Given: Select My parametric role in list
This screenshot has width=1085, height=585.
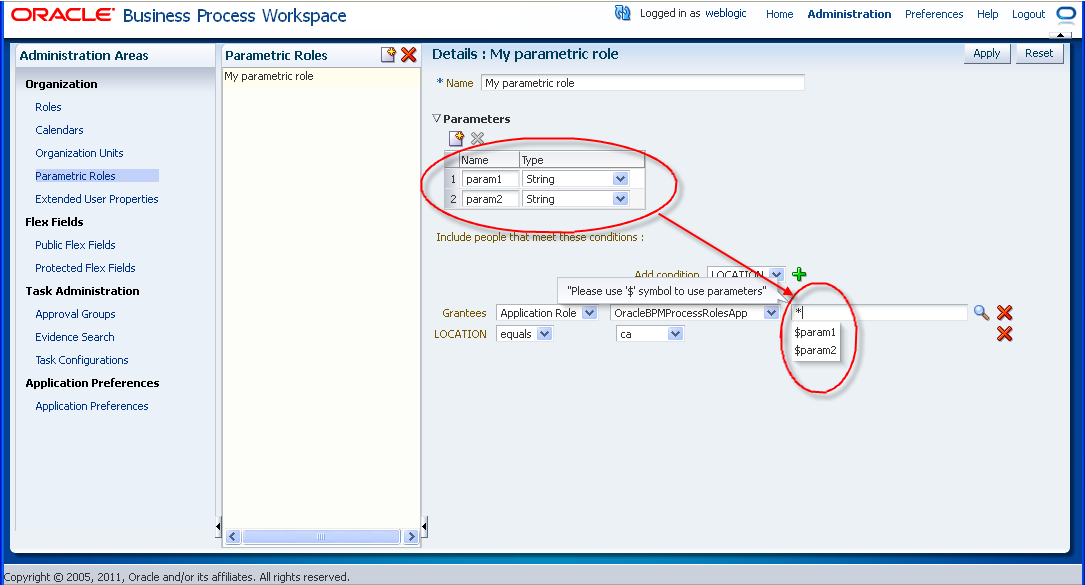Looking at the screenshot, I should pos(321,76).
